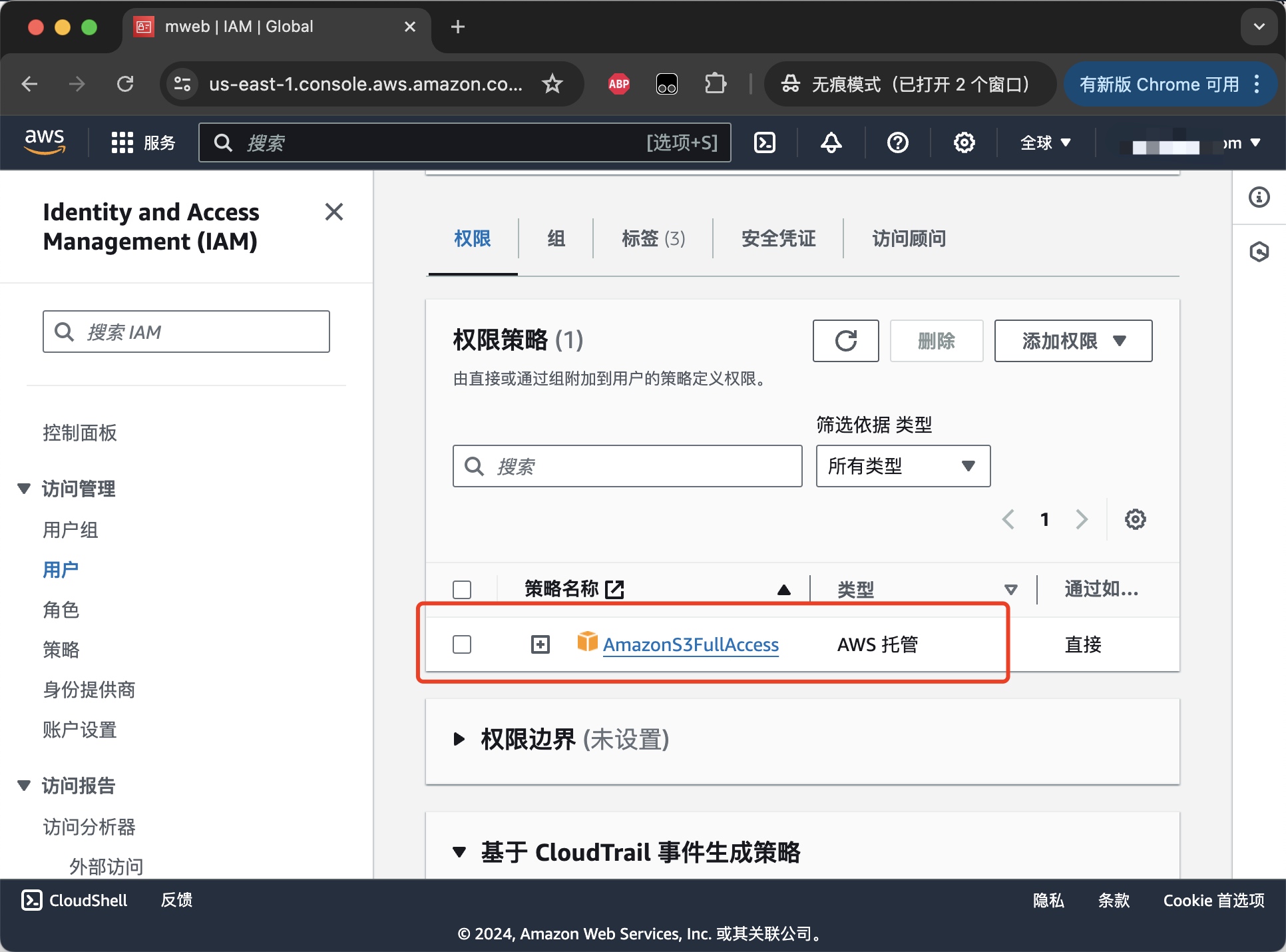Open the 添加权限 dropdown button
The width and height of the screenshot is (1286, 952).
coord(1072,341)
